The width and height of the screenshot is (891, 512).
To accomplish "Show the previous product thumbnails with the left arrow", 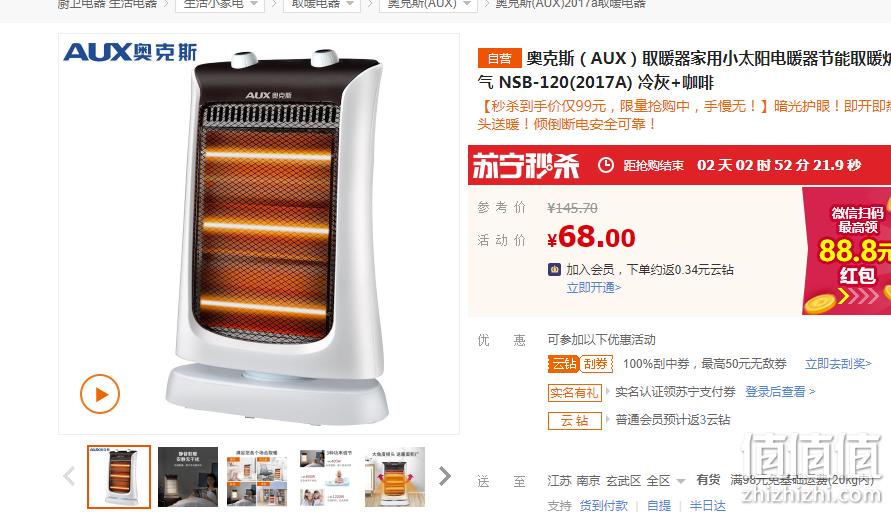I will 69,476.
